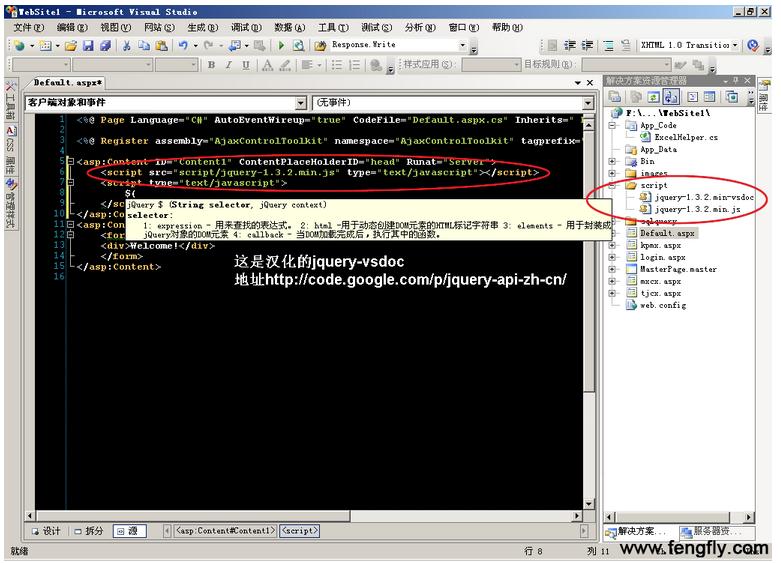
Task: Toggle Underline formatting button
Action: (x=246, y=65)
